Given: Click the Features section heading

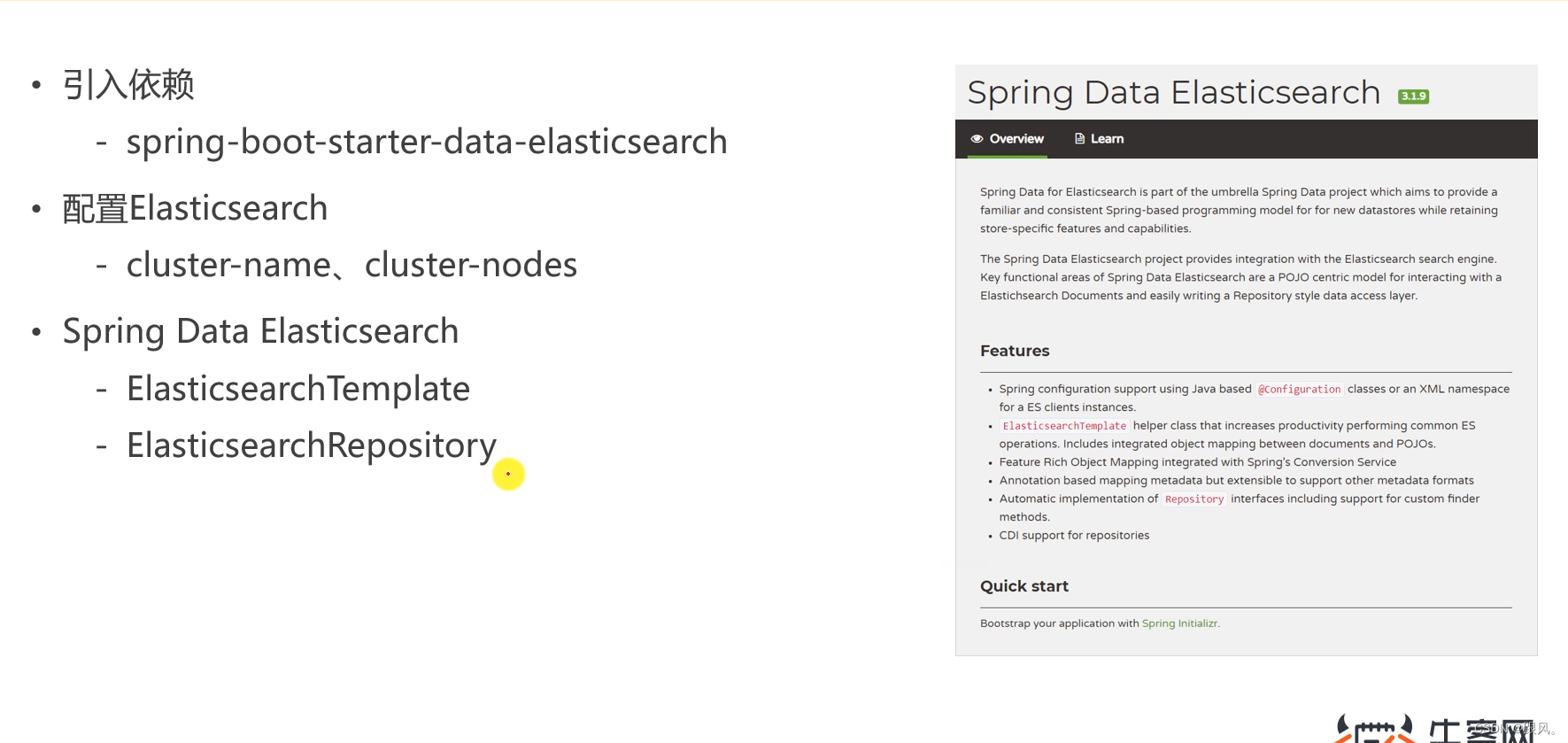Looking at the screenshot, I should click(1015, 351).
